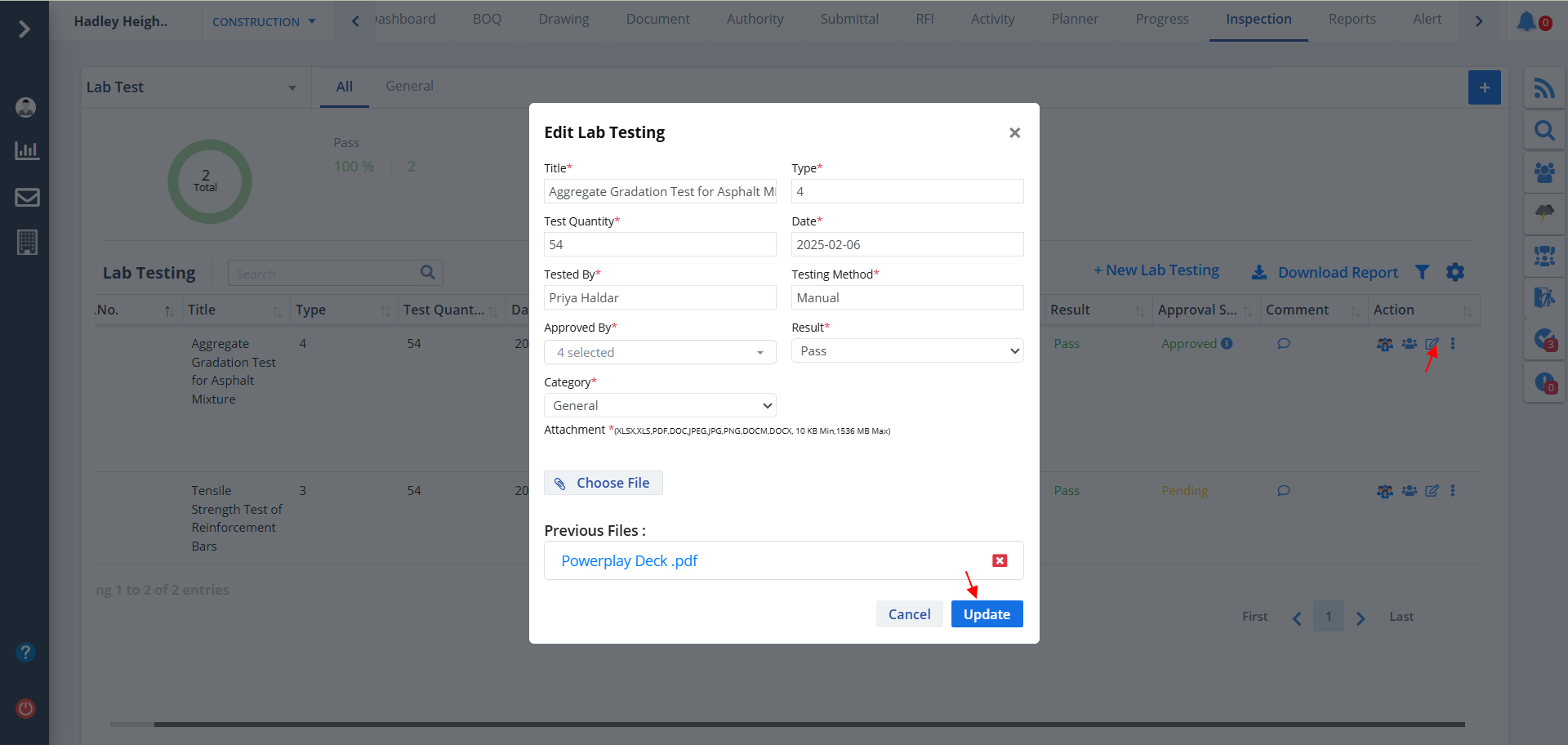Open the mail icon in left sidebar
Screen dimensions: 1568x745
[27, 197]
